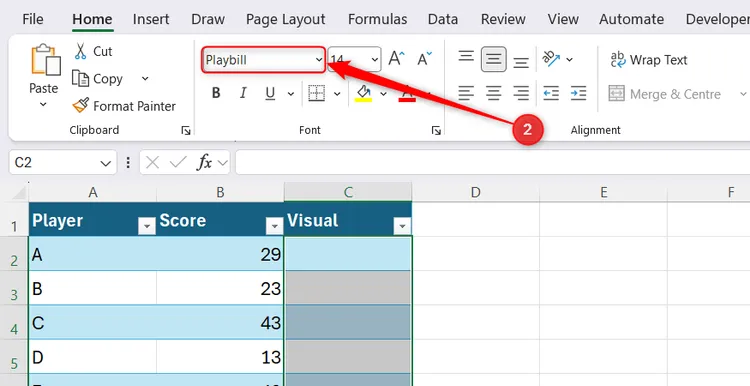Click the Copy icon

(80, 78)
